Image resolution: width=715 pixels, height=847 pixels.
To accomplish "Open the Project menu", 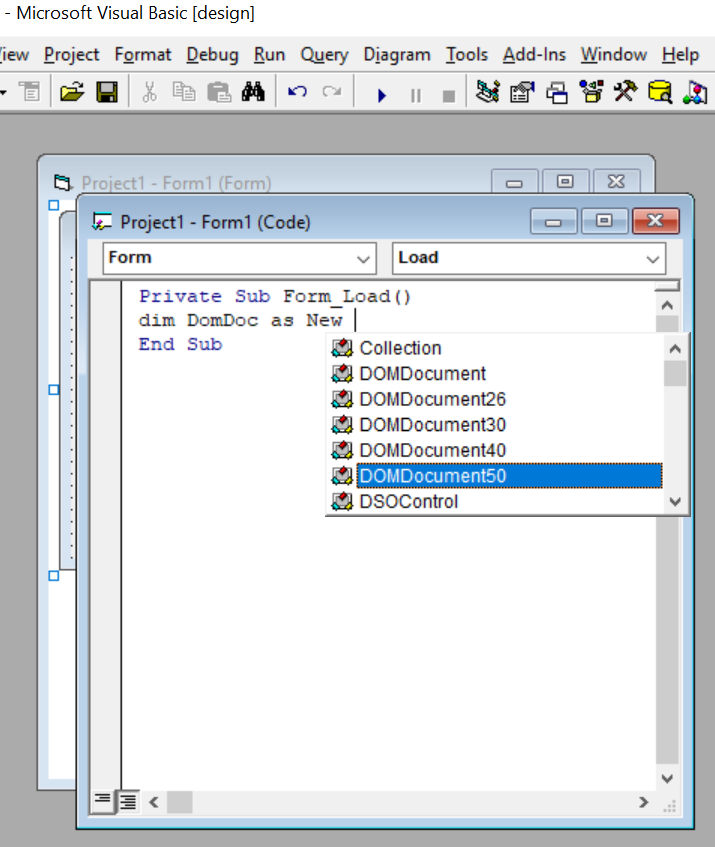I will point(72,55).
